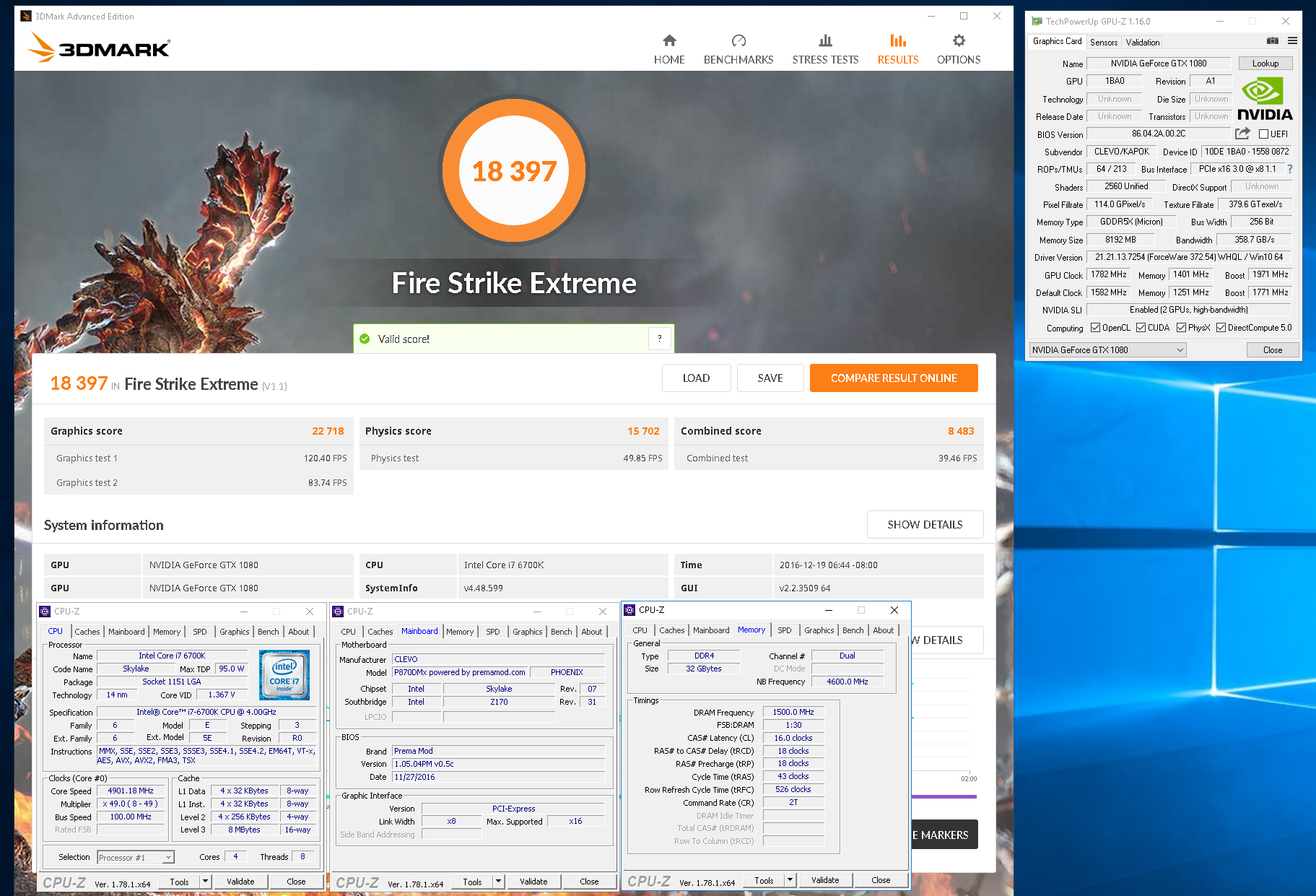Open Processor #1 selection dropdown
This screenshot has width=1316, height=896.
(x=136, y=858)
